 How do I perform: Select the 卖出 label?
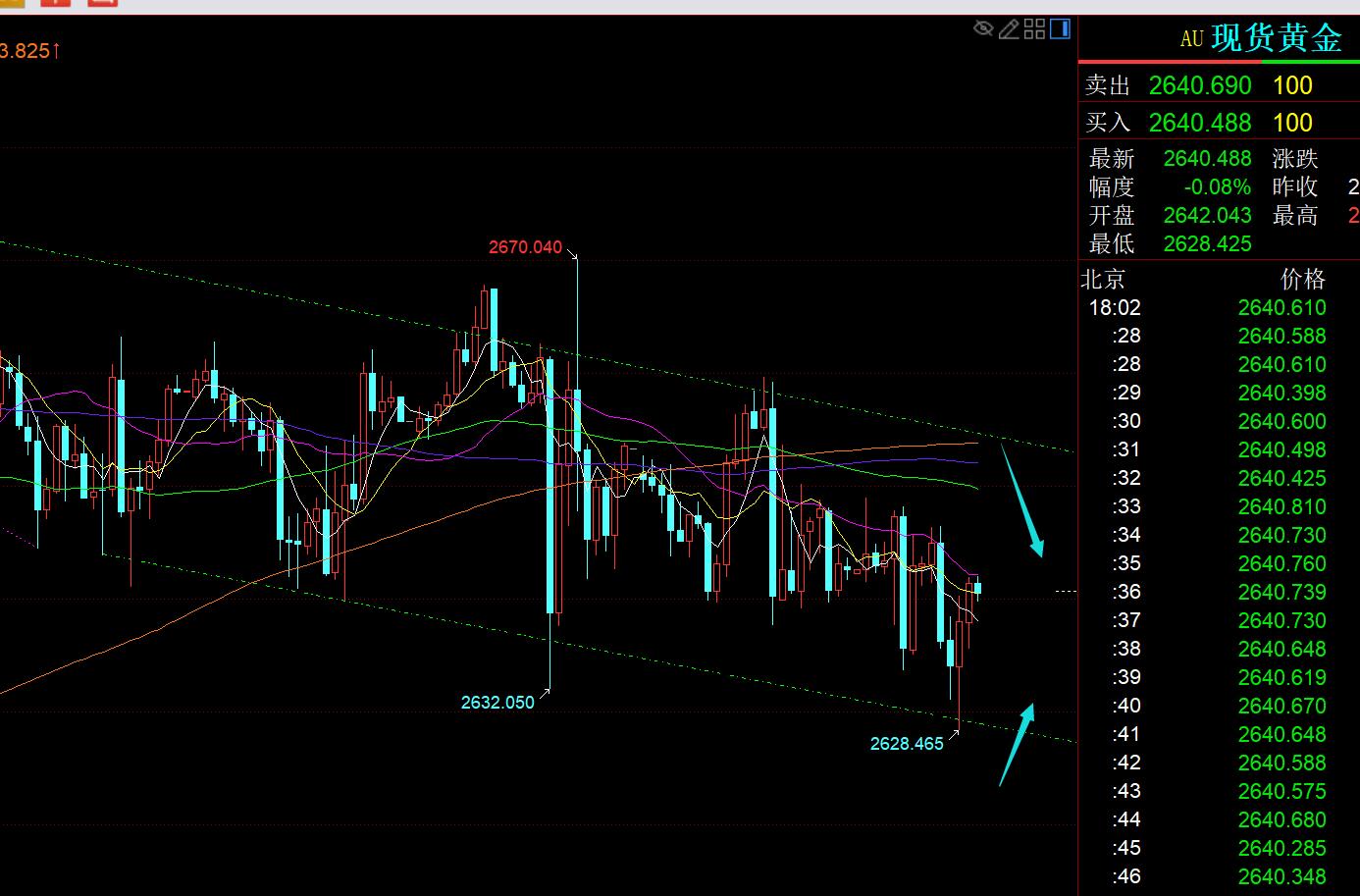pyautogui.click(x=1108, y=85)
